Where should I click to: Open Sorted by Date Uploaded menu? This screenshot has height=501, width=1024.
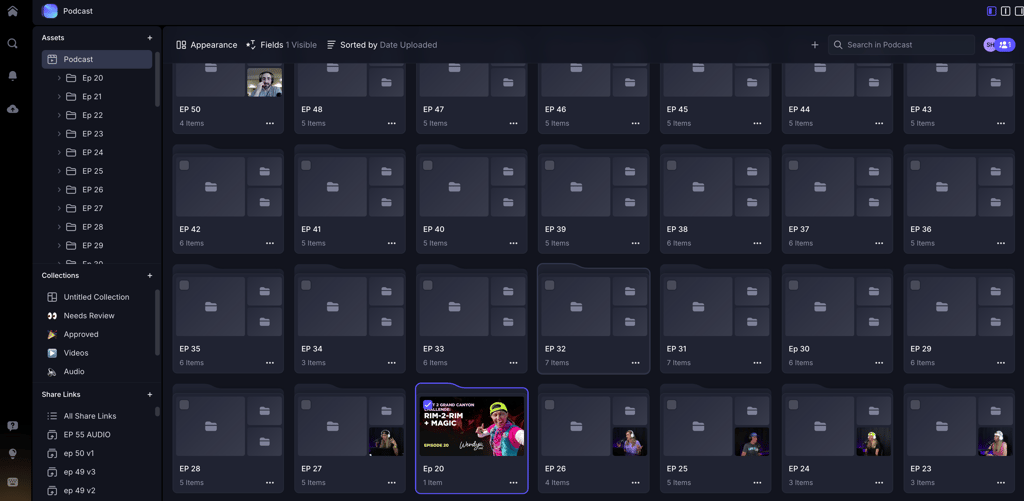tap(382, 45)
